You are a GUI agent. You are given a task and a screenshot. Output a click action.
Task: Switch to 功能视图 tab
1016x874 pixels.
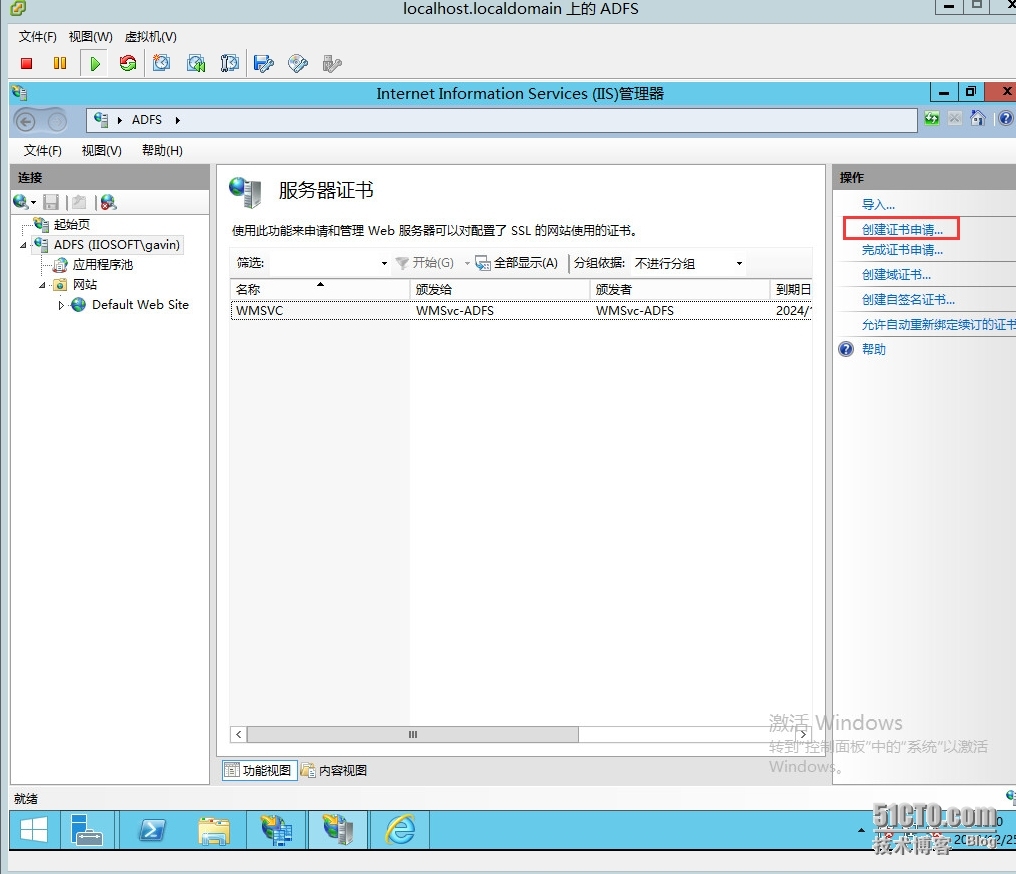259,770
